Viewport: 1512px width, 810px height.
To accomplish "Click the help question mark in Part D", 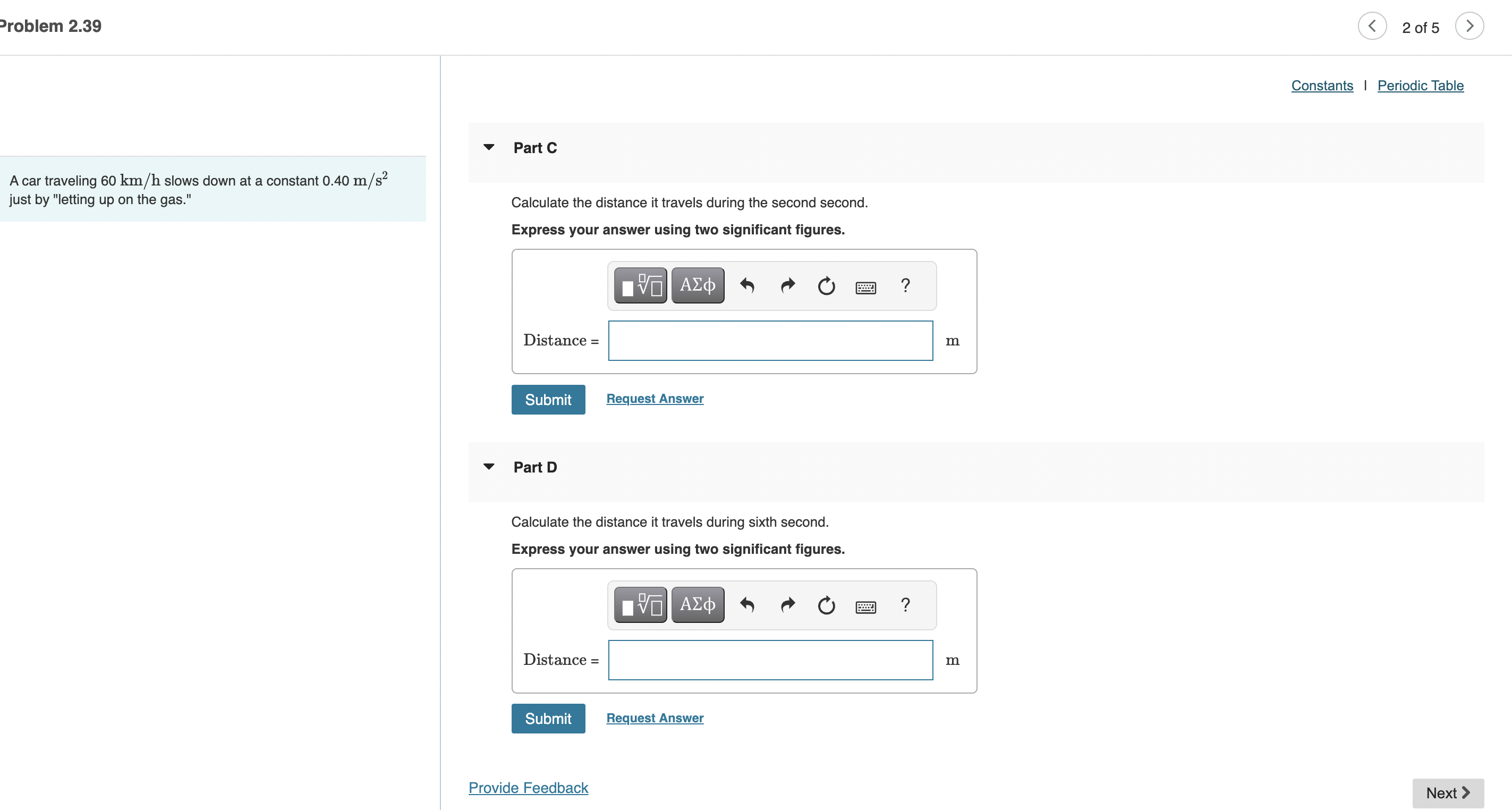I will click(x=905, y=604).
